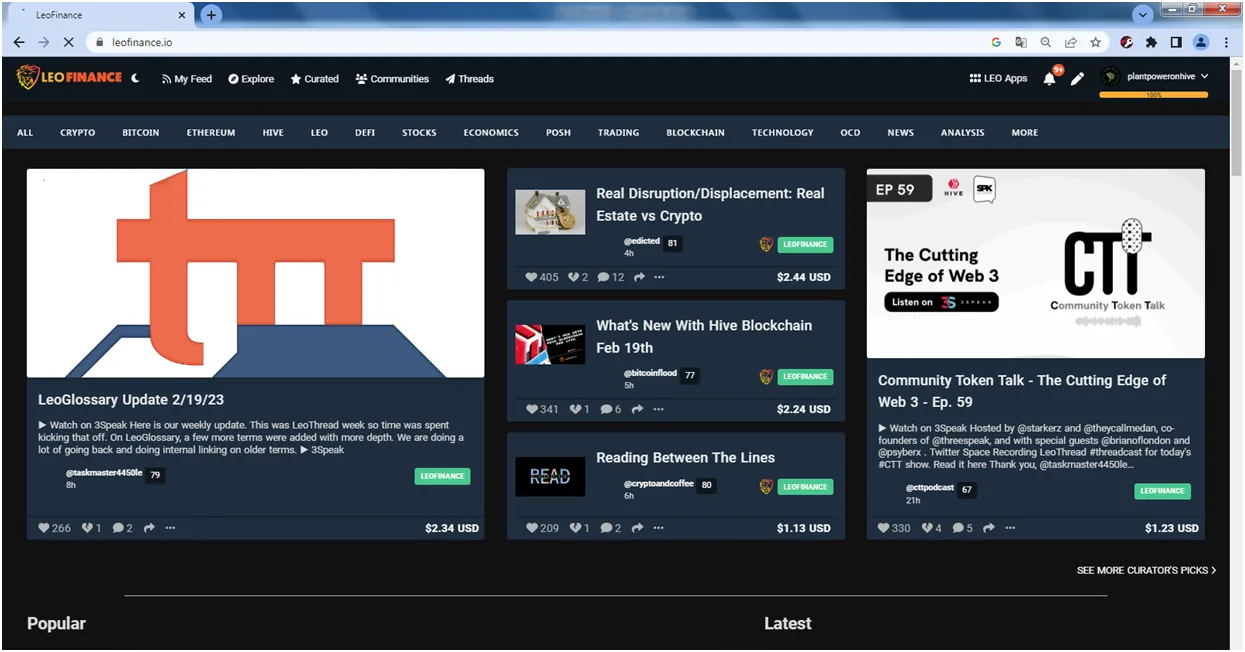Upvote heart on Community Token Talk post
1245x652 pixels.
(x=884, y=528)
